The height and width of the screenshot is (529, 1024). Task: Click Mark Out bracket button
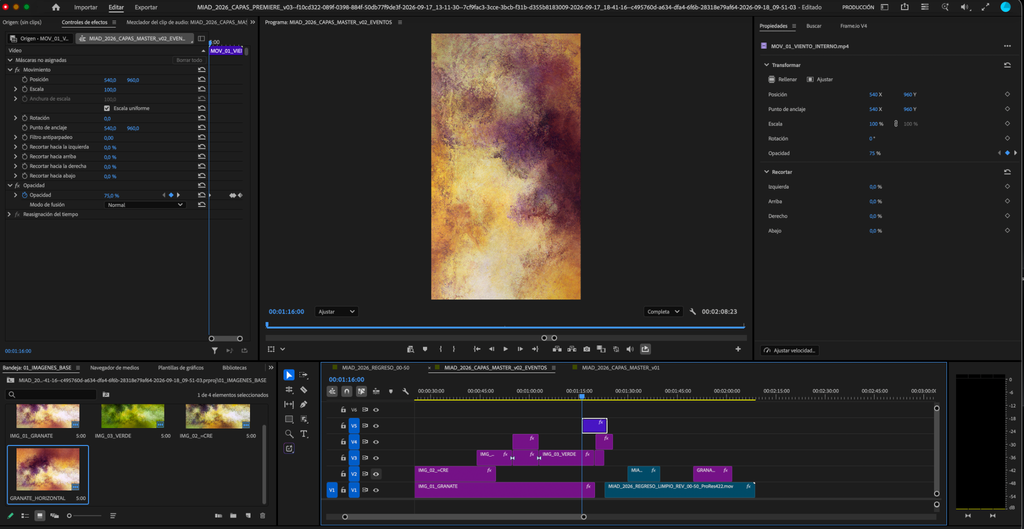[454, 349]
